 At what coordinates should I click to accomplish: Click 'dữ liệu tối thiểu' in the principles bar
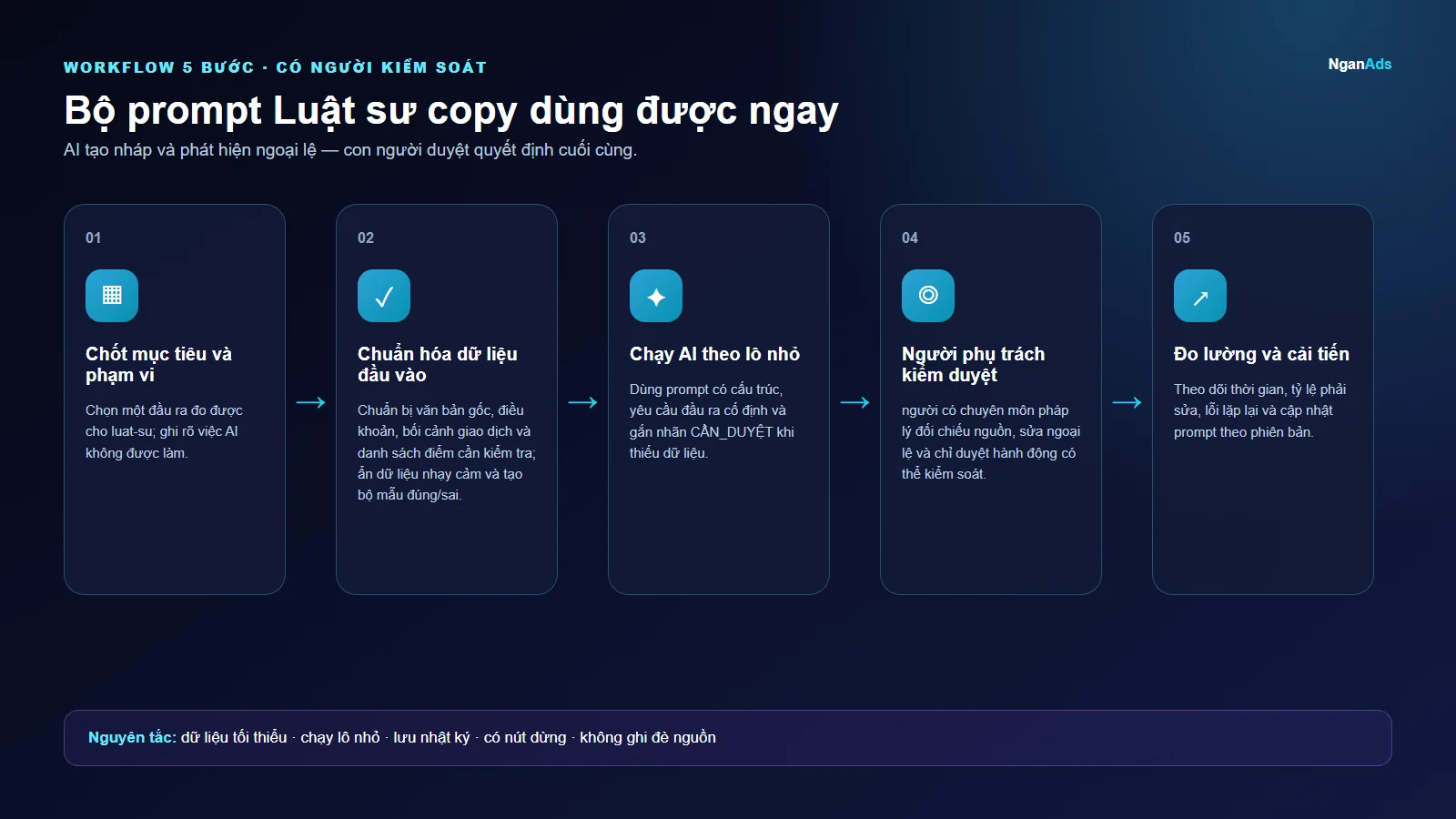coord(234,737)
